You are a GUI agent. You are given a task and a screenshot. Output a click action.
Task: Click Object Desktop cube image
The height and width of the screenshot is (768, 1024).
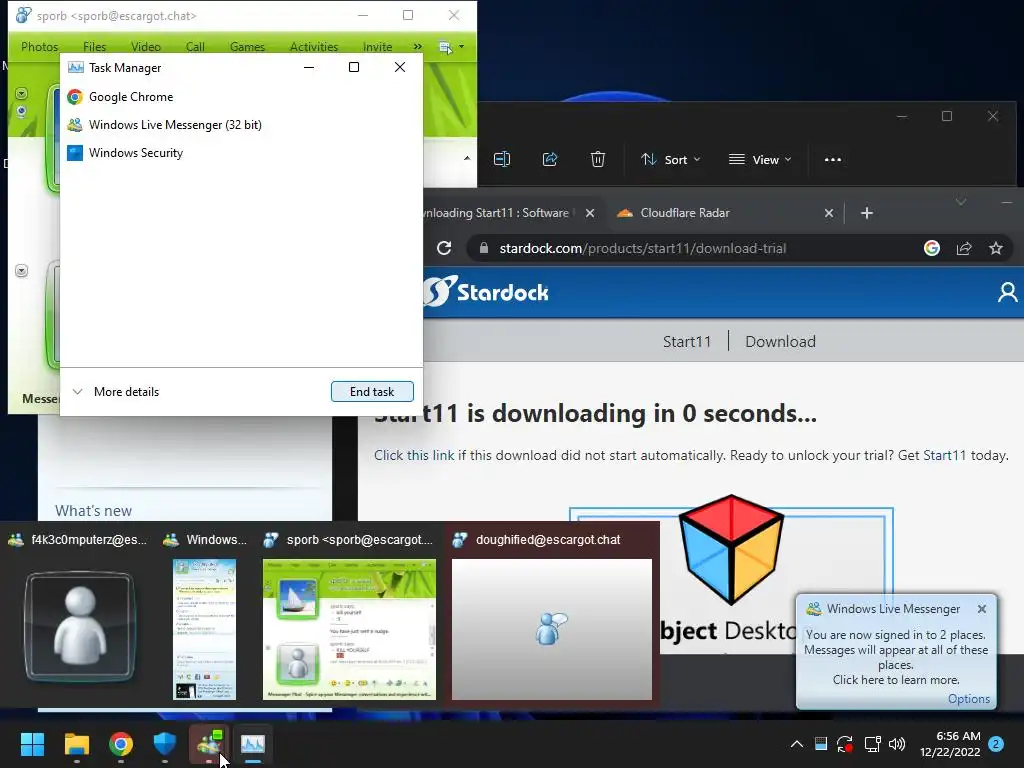coord(731,550)
